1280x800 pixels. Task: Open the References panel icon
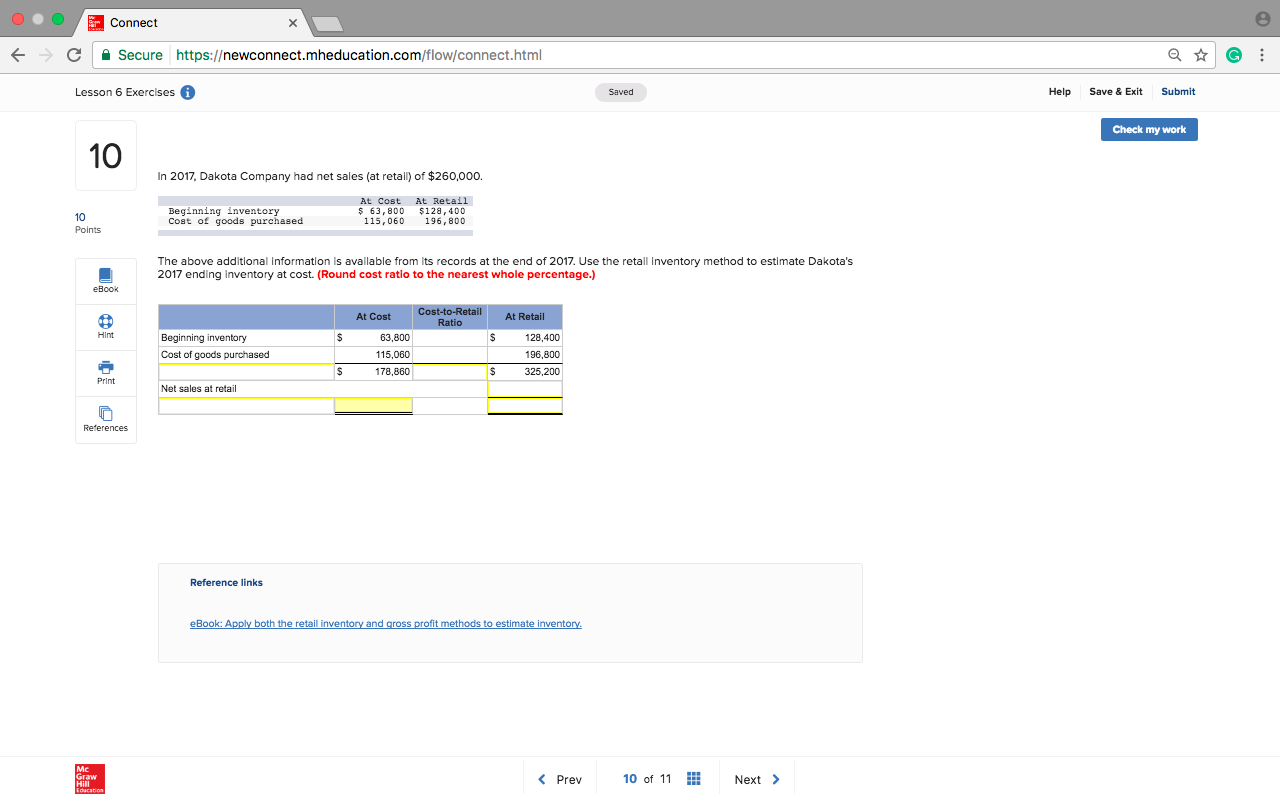pyautogui.click(x=105, y=419)
